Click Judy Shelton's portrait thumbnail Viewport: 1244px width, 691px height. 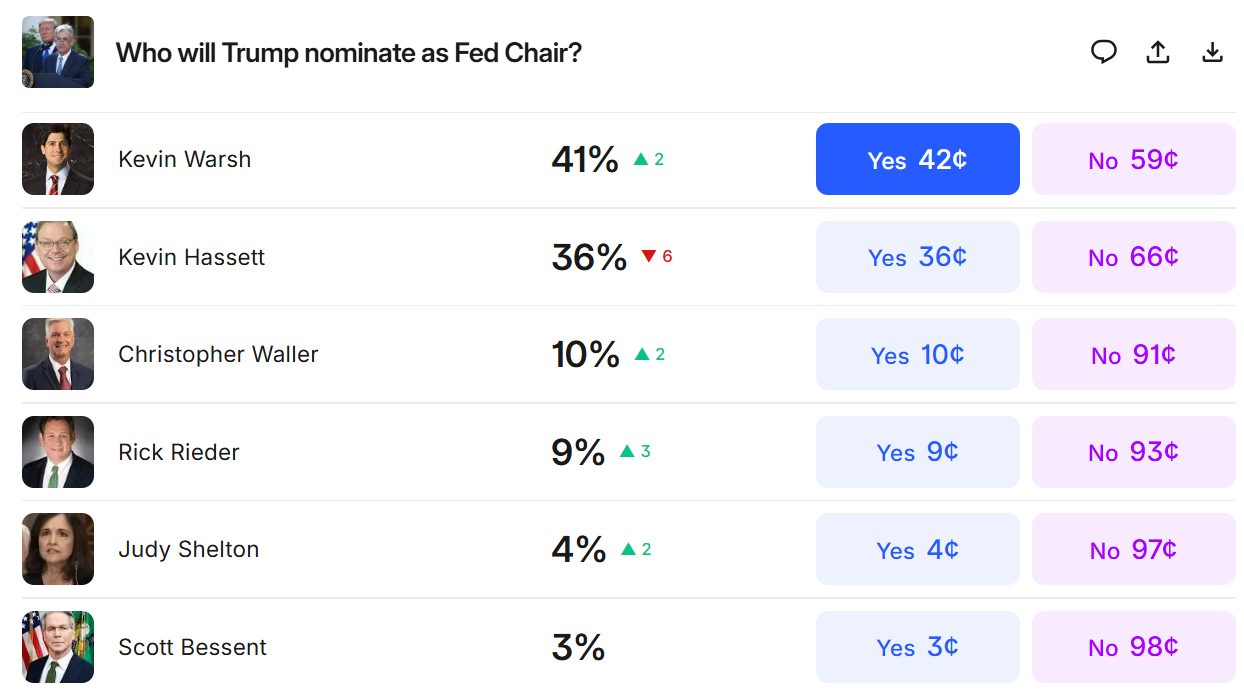click(x=57, y=548)
